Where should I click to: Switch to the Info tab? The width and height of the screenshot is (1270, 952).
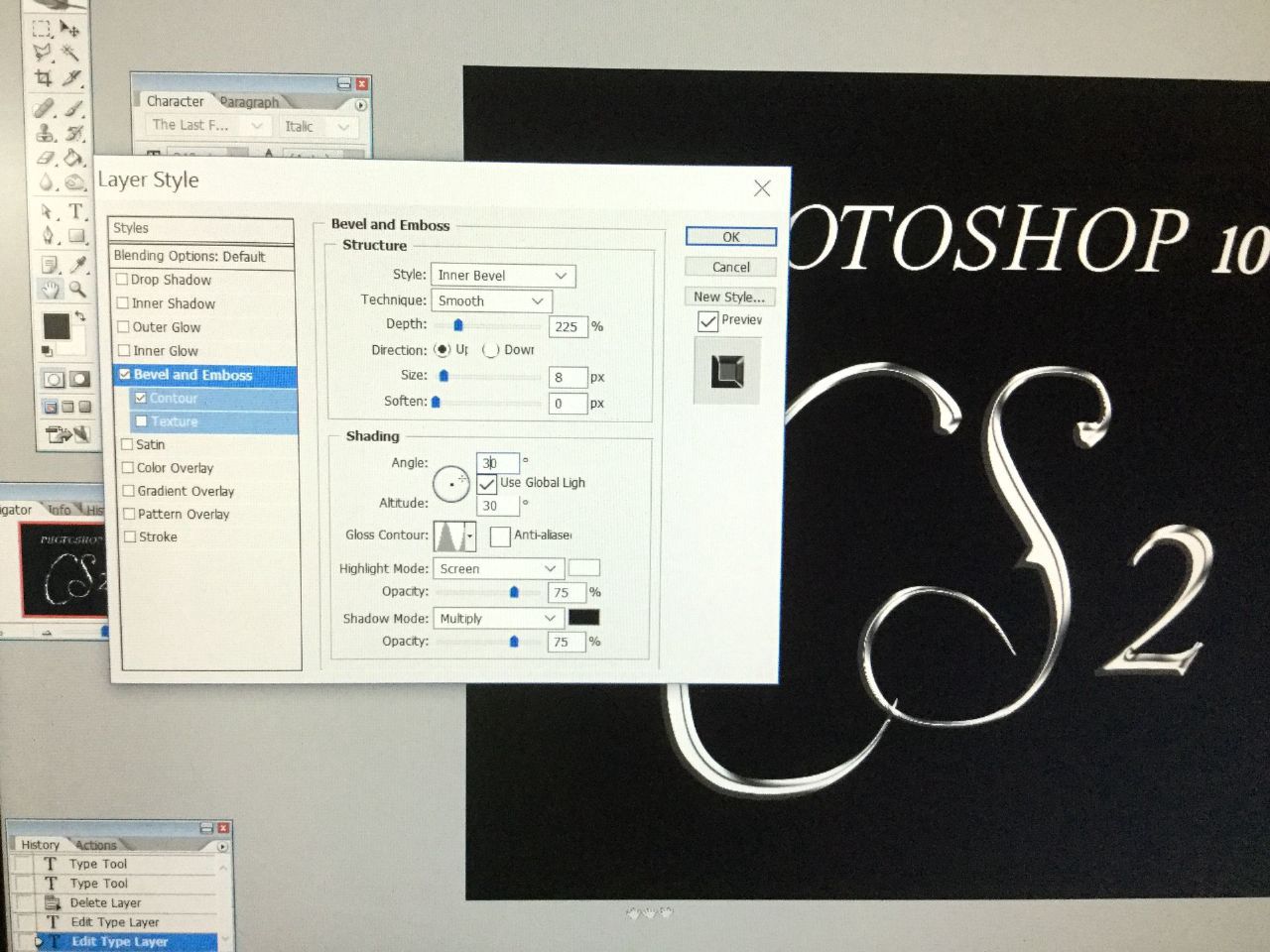(x=60, y=510)
